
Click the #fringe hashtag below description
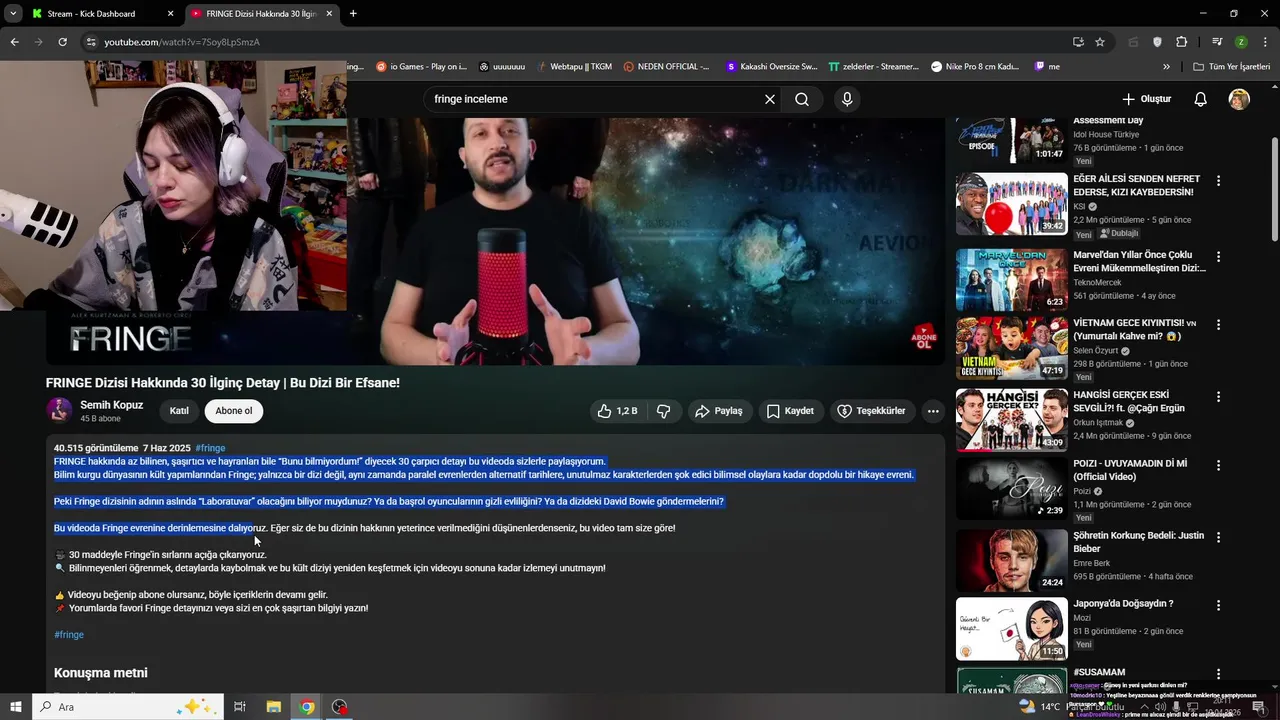[69, 635]
